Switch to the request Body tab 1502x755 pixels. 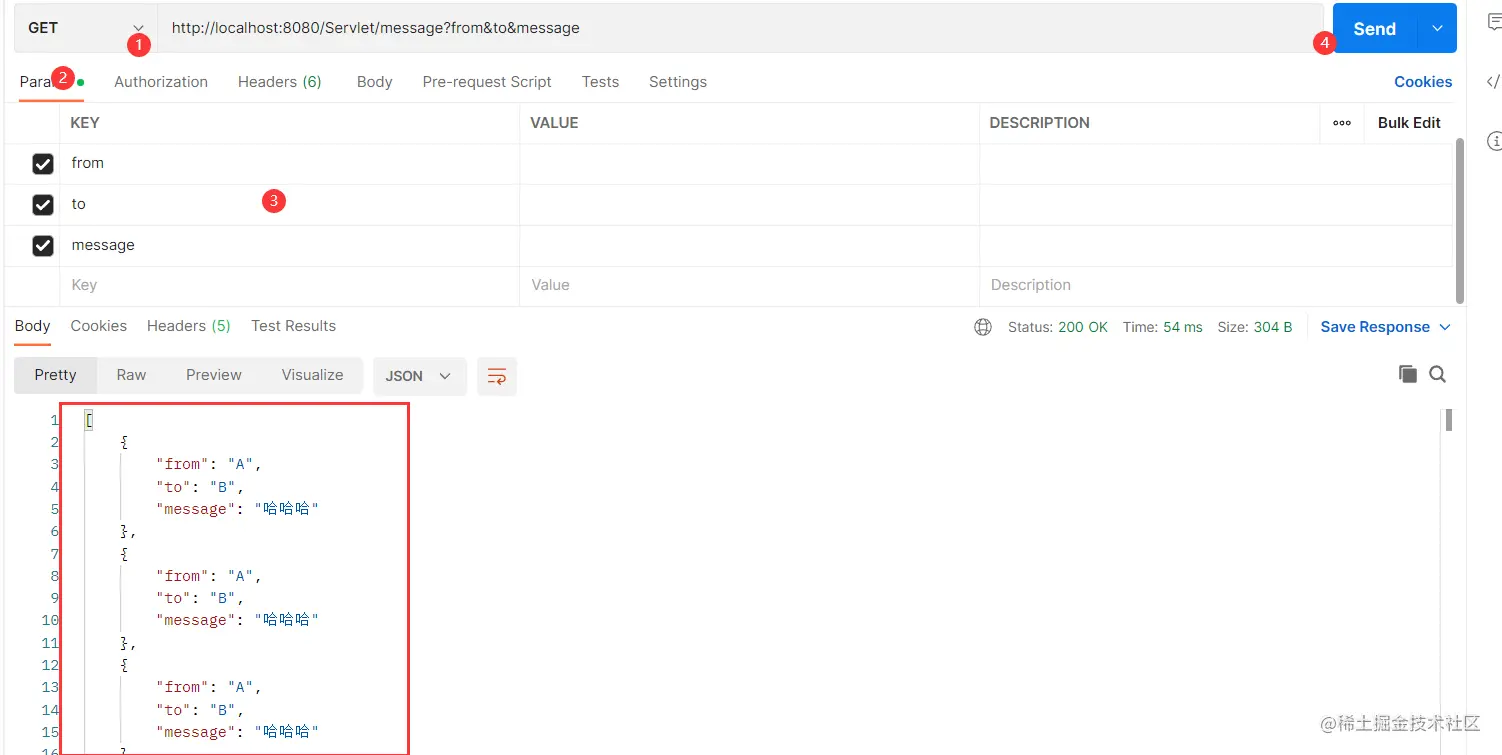click(x=375, y=82)
